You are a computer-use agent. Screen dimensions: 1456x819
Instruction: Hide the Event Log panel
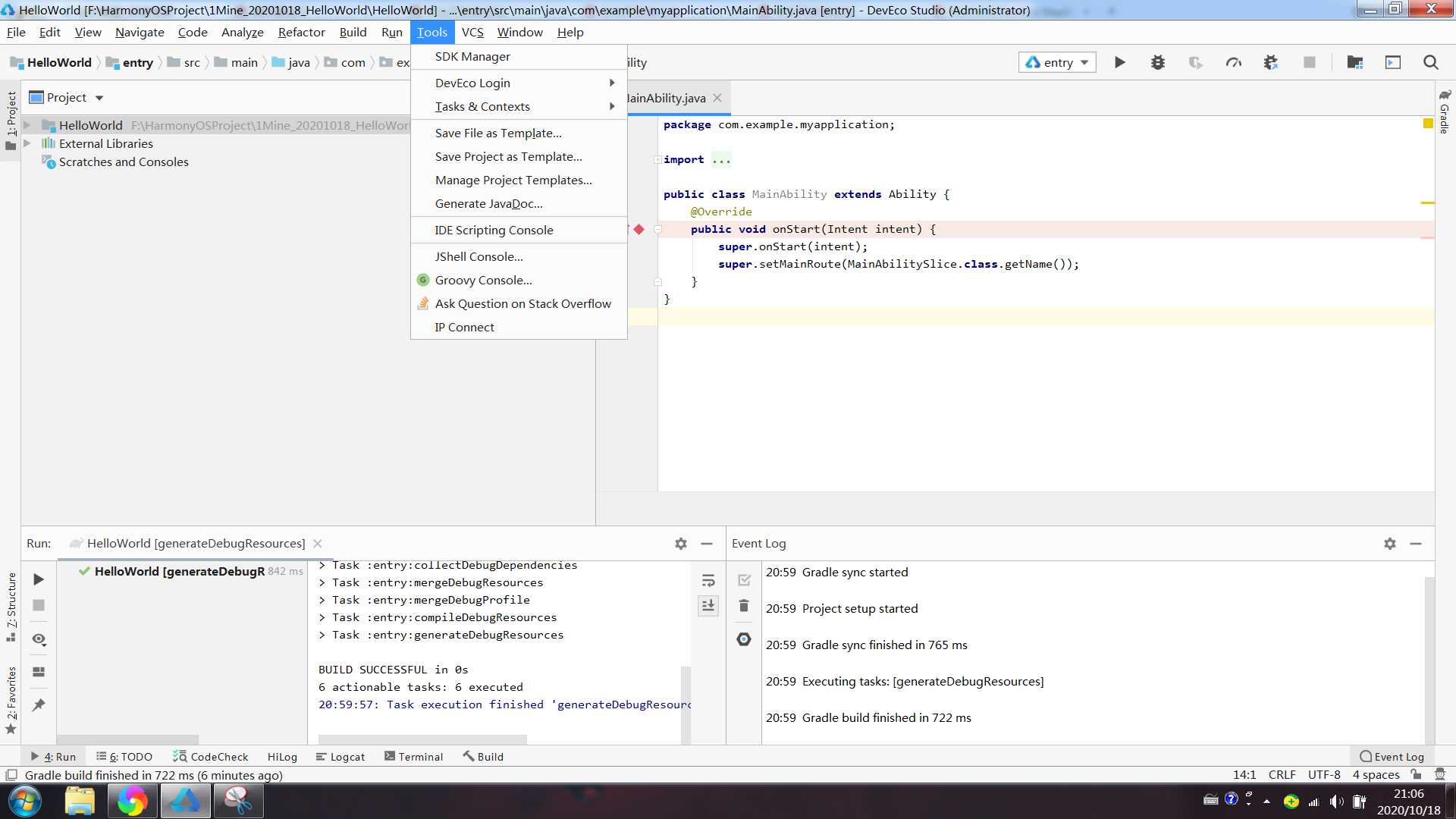point(1416,544)
